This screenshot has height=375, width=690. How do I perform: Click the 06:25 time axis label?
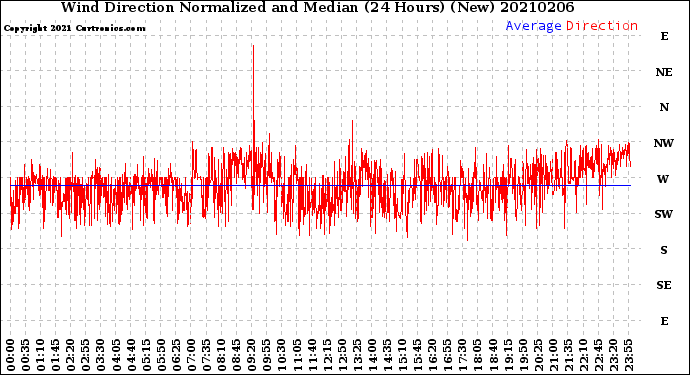(x=176, y=355)
